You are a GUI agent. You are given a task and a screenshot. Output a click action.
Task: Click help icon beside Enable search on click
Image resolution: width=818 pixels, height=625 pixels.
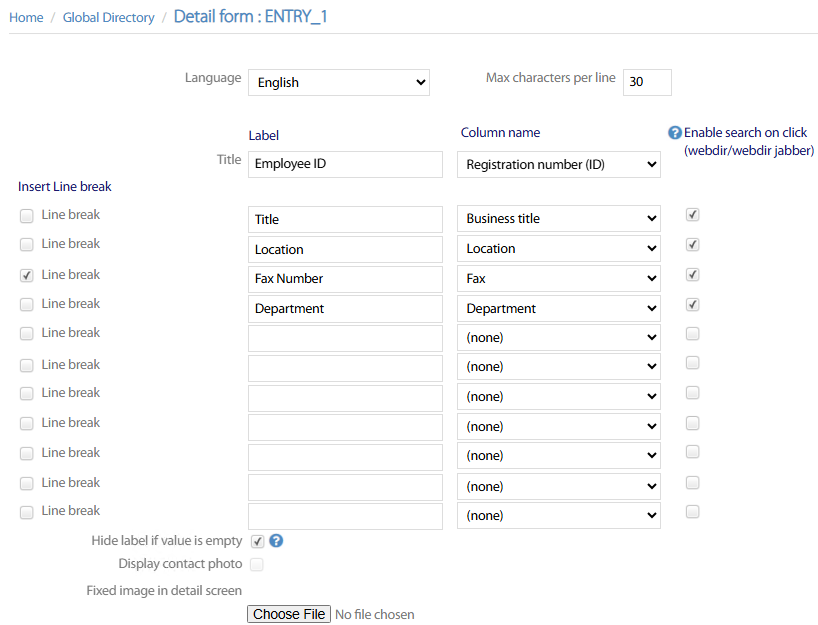coord(675,133)
